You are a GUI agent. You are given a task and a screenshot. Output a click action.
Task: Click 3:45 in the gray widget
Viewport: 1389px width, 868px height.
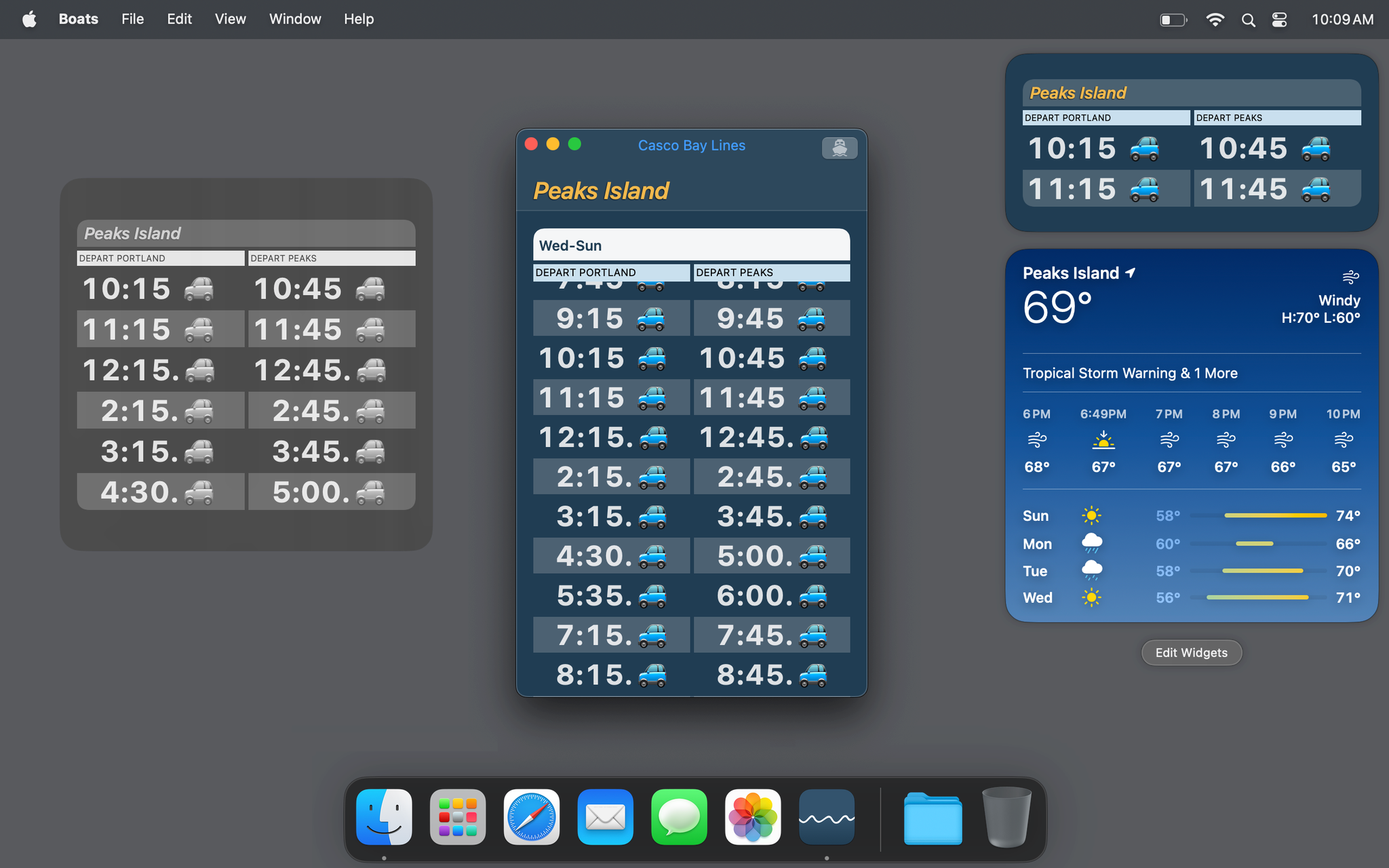click(312, 452)
